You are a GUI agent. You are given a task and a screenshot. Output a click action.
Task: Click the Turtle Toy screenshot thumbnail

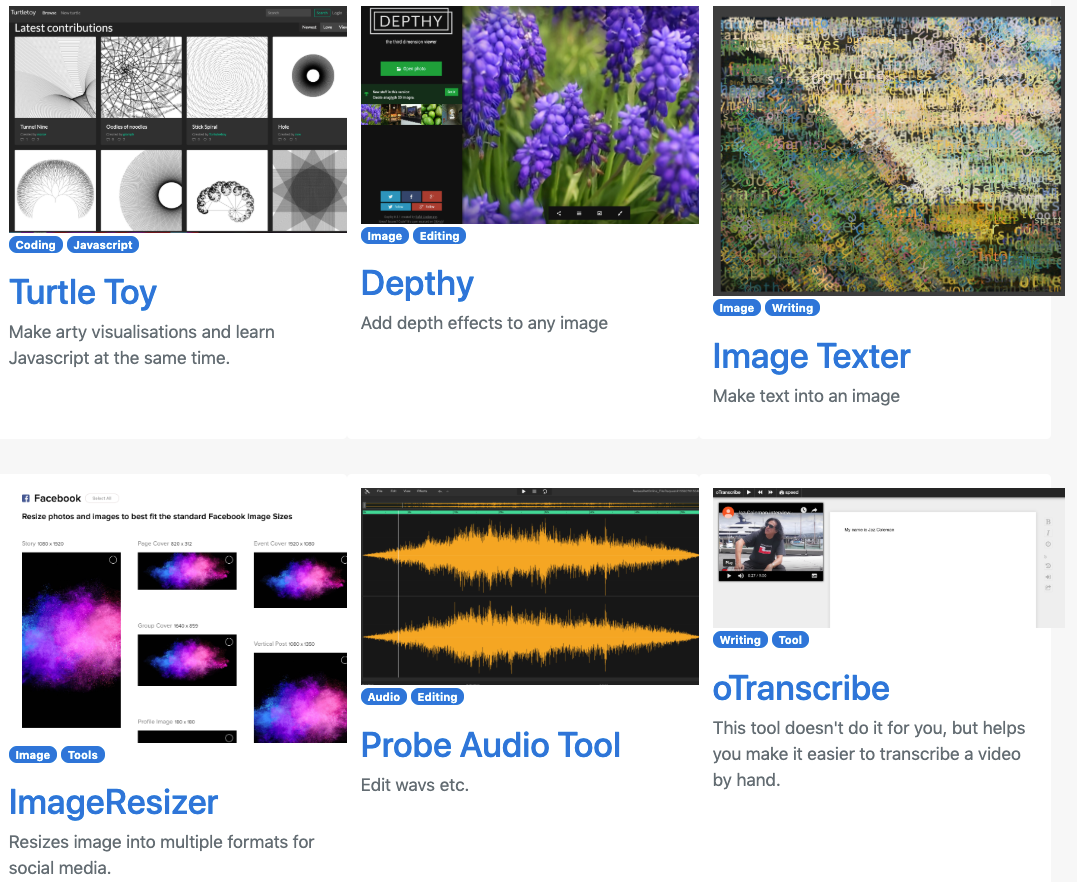tap(178, 120)
